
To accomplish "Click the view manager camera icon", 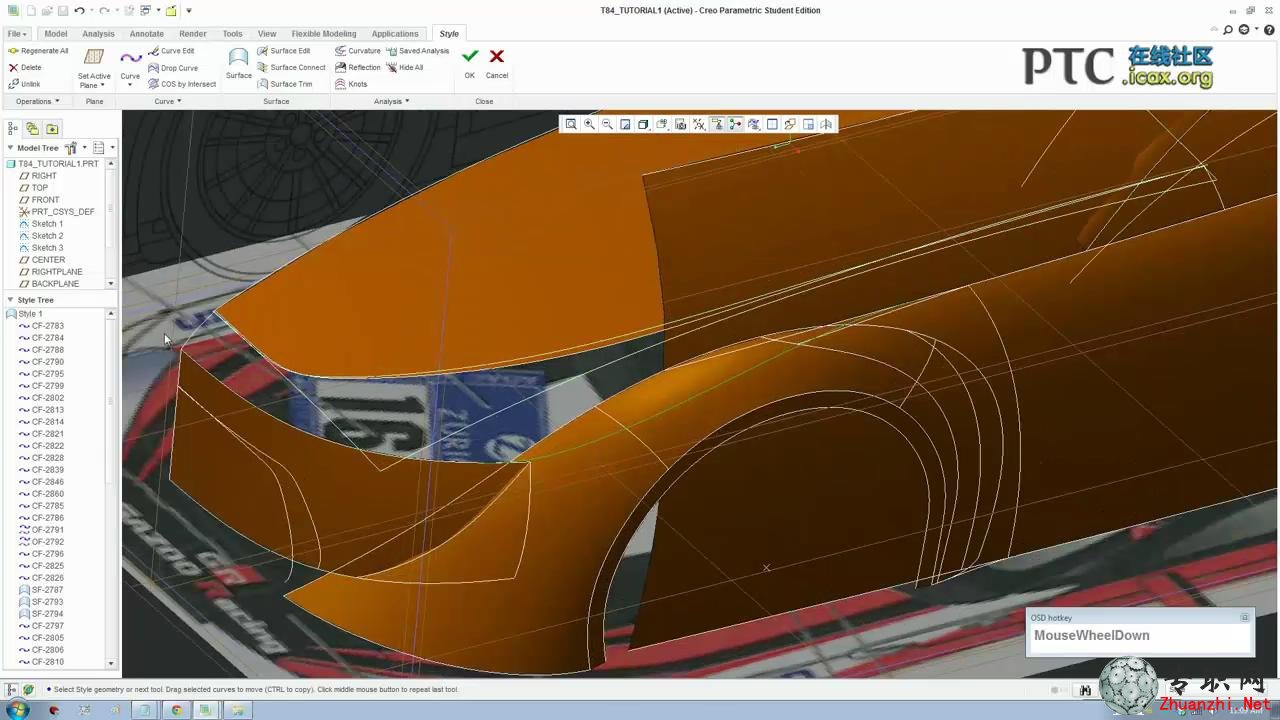I will (x=681, y=124).
